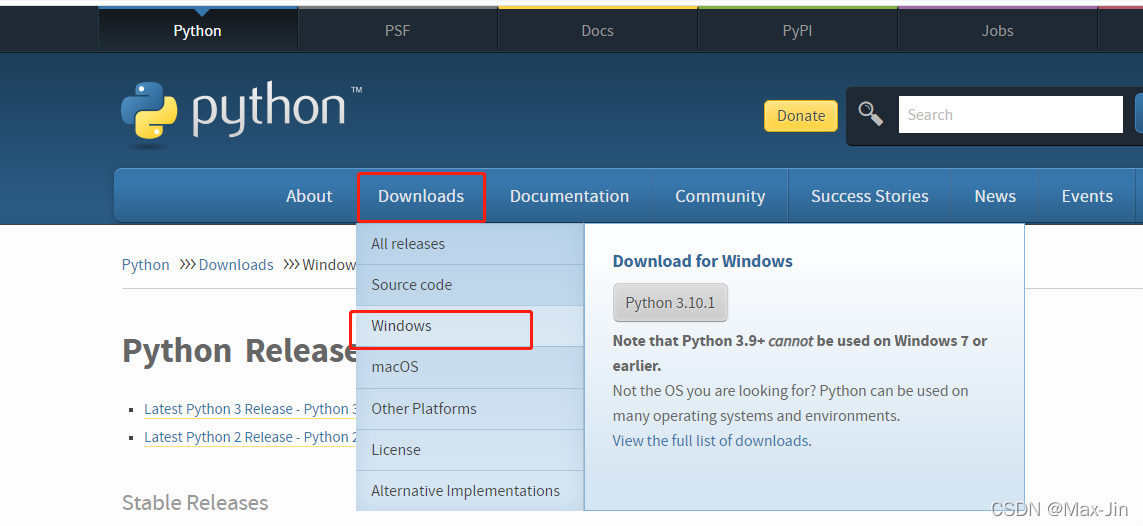
Task: Open View the full list of downloads link
Action: 710,441
